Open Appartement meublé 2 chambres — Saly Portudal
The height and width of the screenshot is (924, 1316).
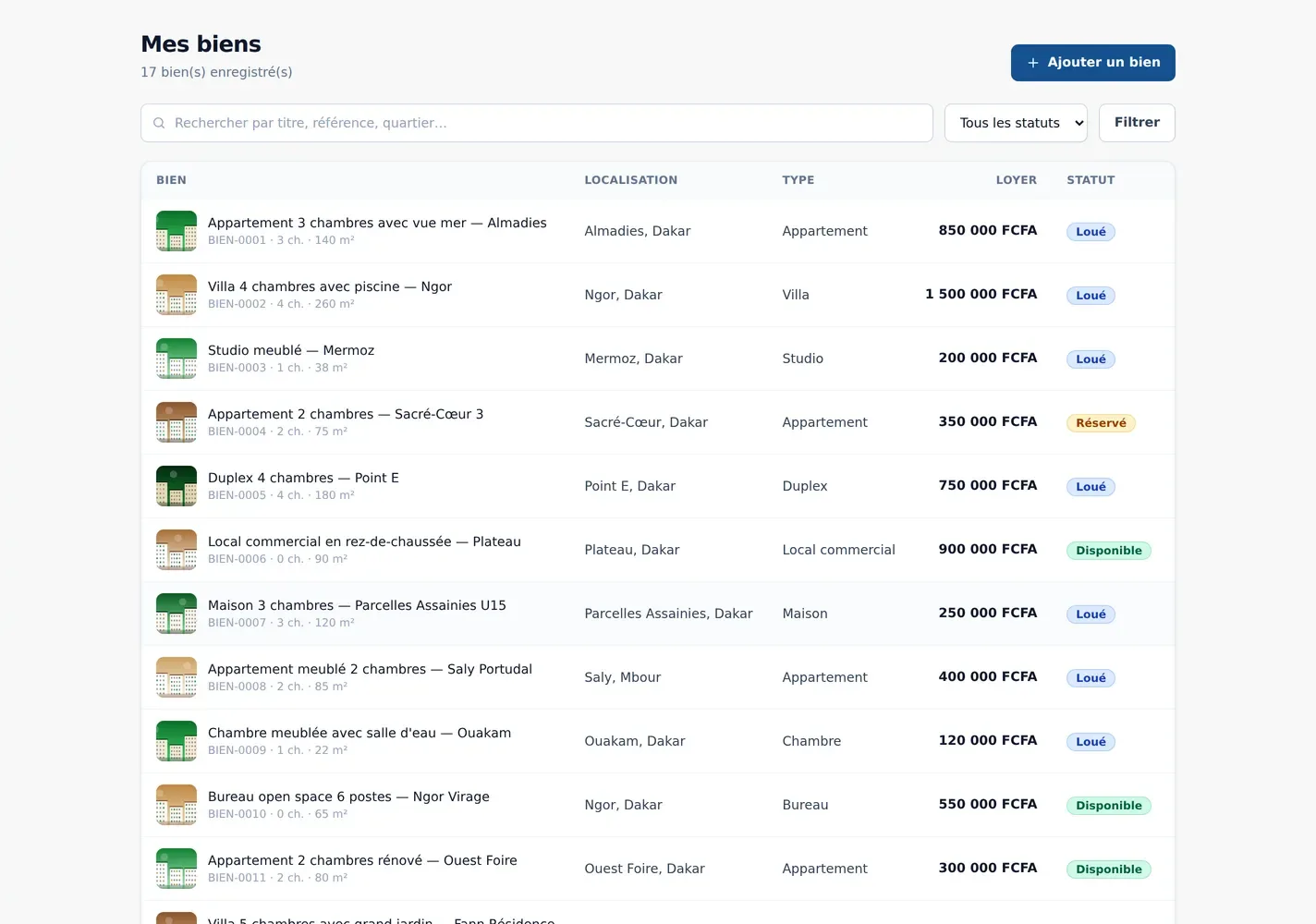pos(370,669)
